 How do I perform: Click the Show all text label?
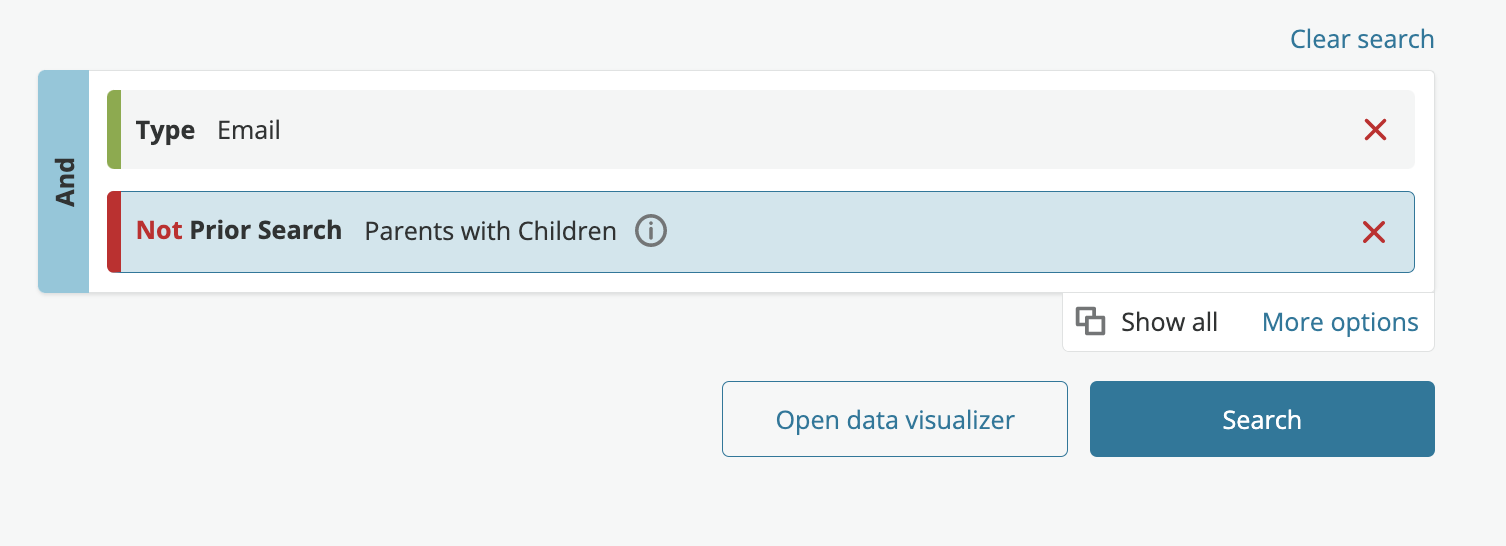tap(1169, 322)
